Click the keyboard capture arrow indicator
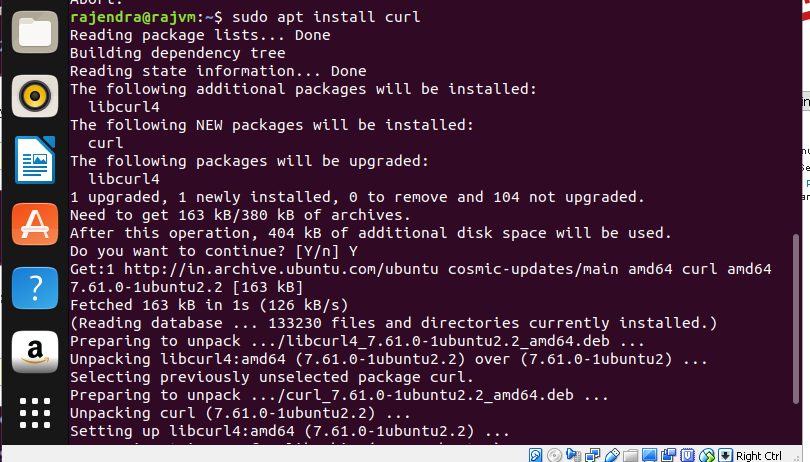Image resolution: width=810 pixels, height=462 pixels. [x=724, y=455]
